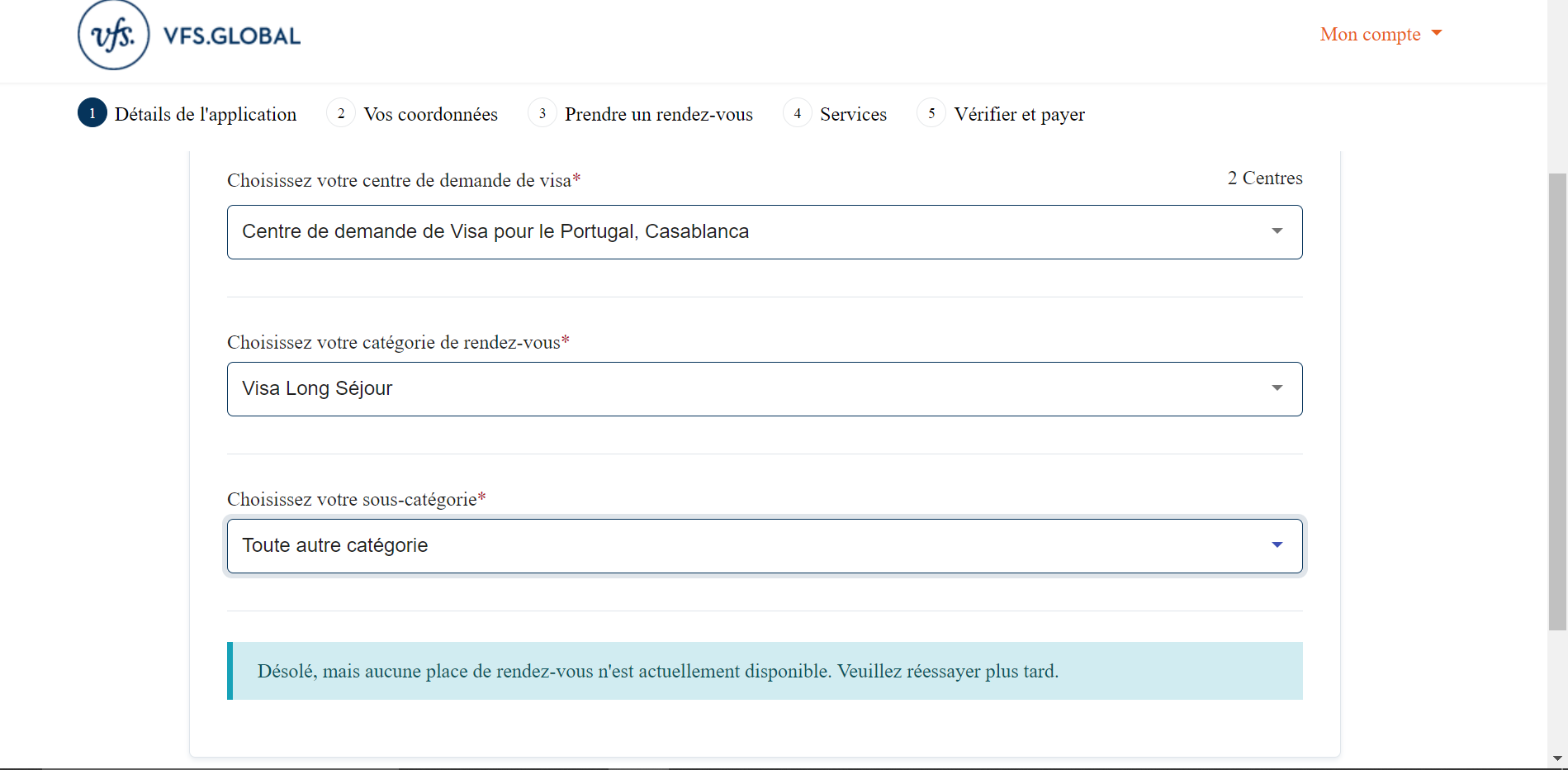Image resolution: width=1568 pixels, height=770 pixels.
Task: Open the Mon compte menu
Action: pyautogui.click(x=1381, y=34)
